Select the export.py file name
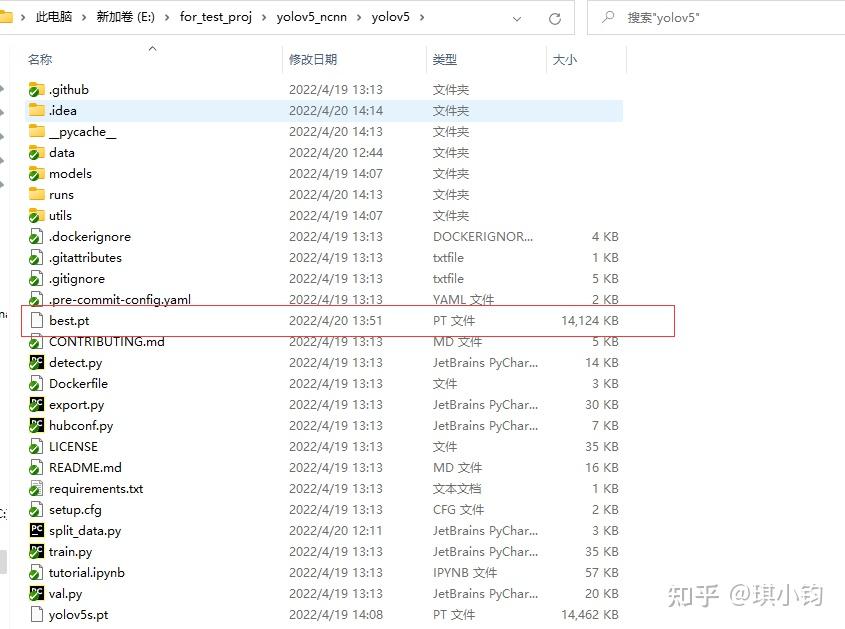 click(x=77, y=405)
